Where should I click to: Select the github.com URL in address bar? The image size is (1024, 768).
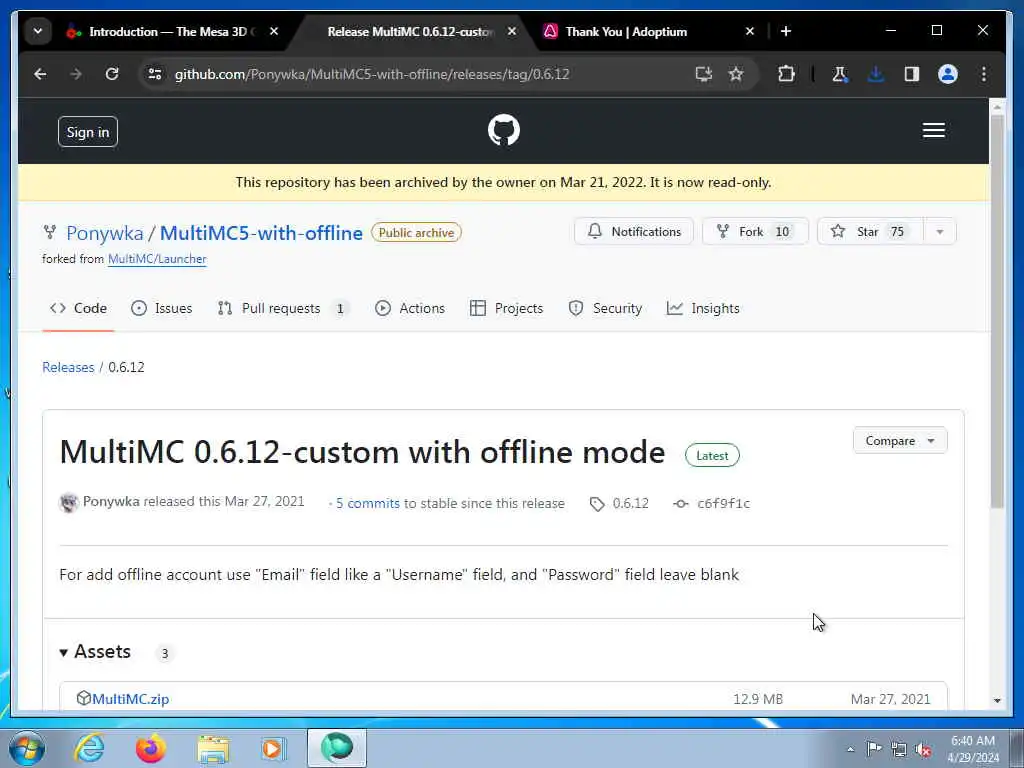pos(372,74)
